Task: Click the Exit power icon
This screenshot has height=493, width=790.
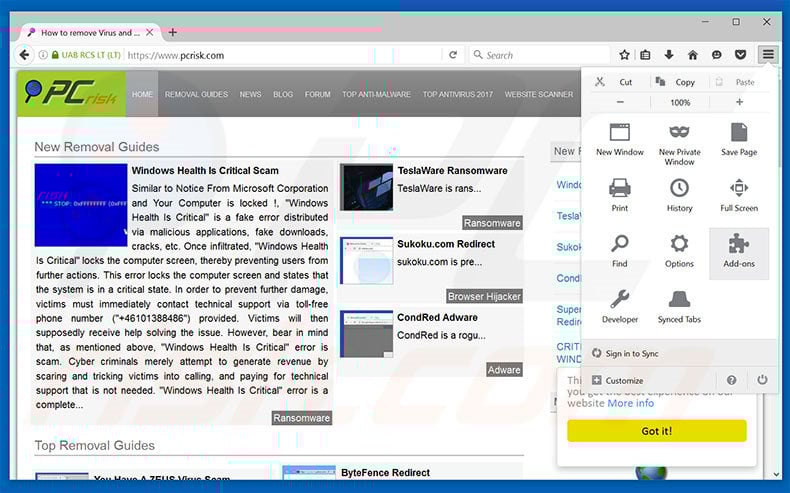Action: [x=762, y=380]
